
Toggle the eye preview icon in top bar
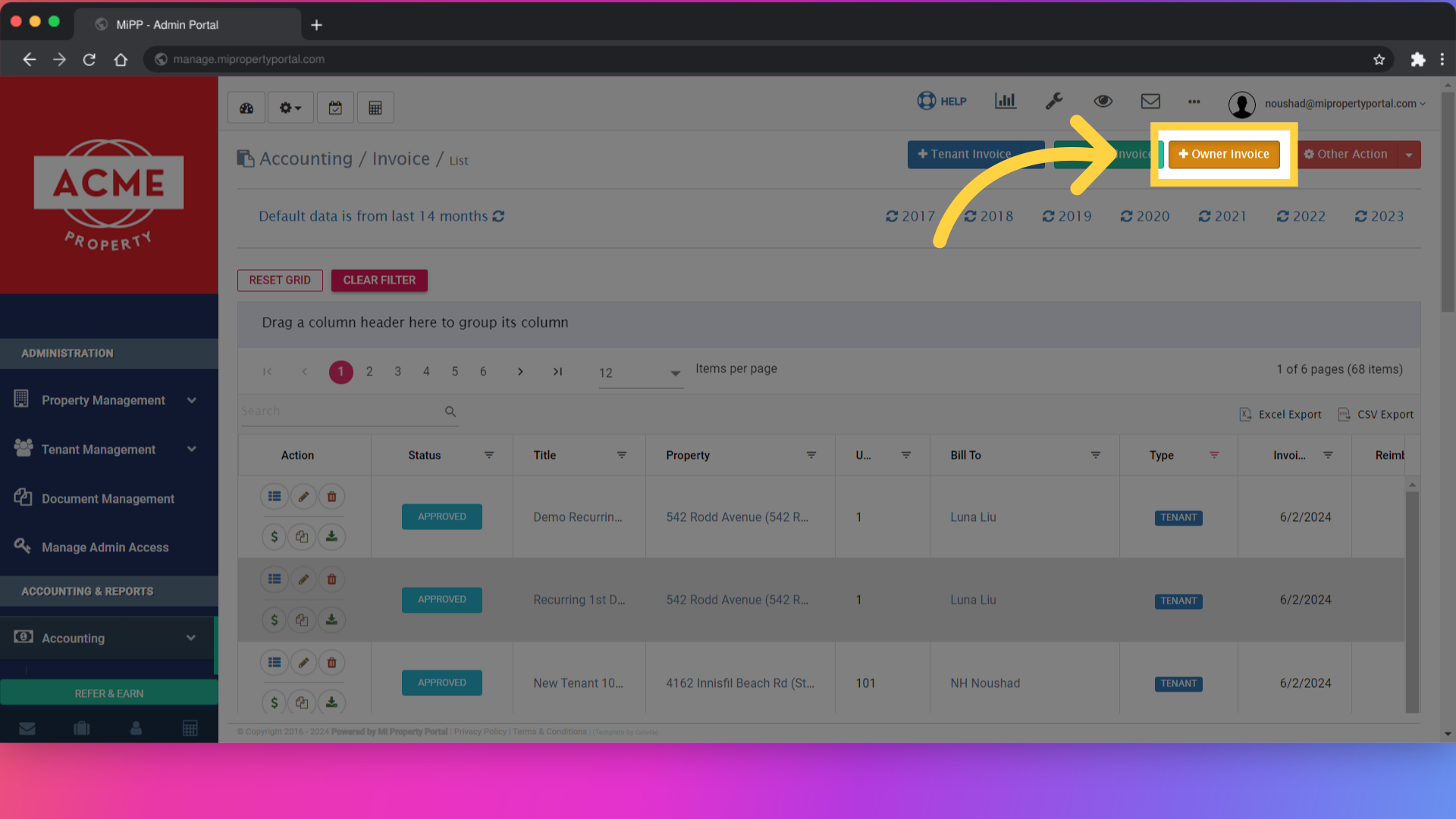point(1103,101)
